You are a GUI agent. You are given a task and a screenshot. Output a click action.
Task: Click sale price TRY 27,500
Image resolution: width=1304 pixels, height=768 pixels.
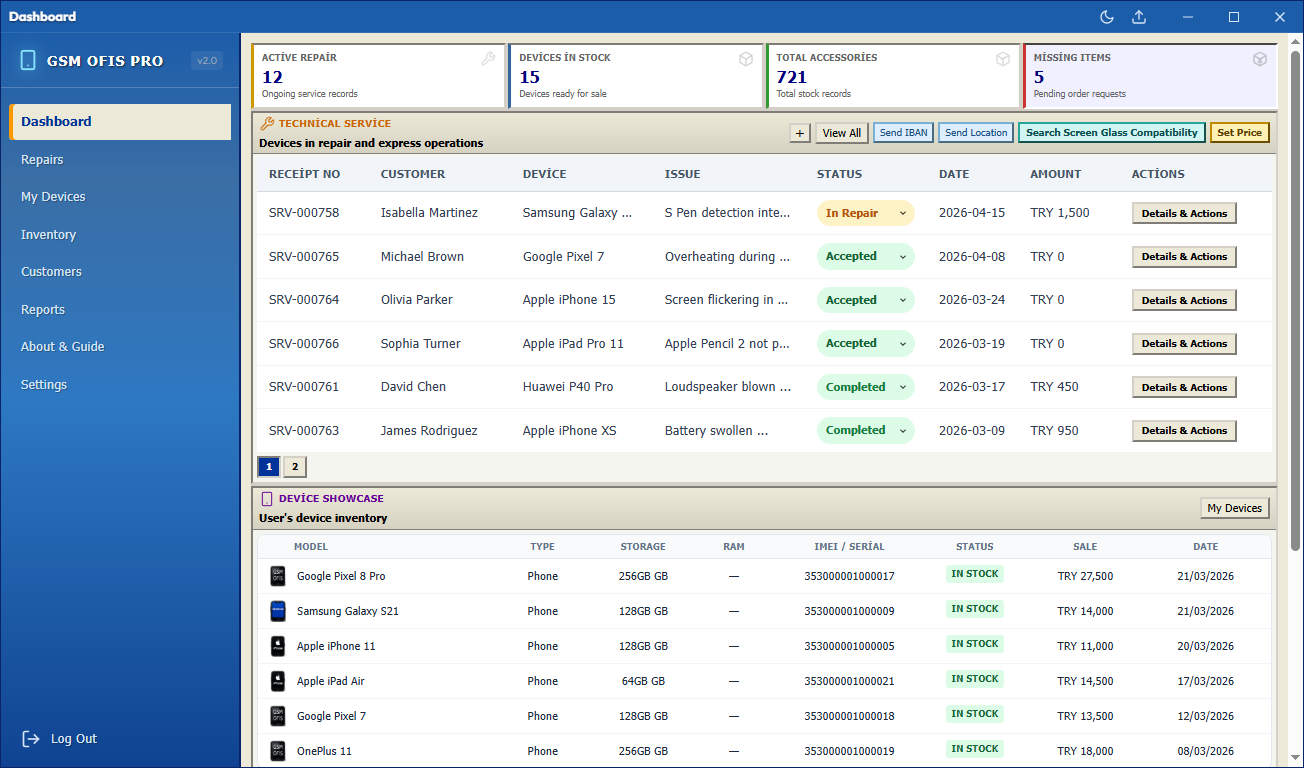(1085, 576)
